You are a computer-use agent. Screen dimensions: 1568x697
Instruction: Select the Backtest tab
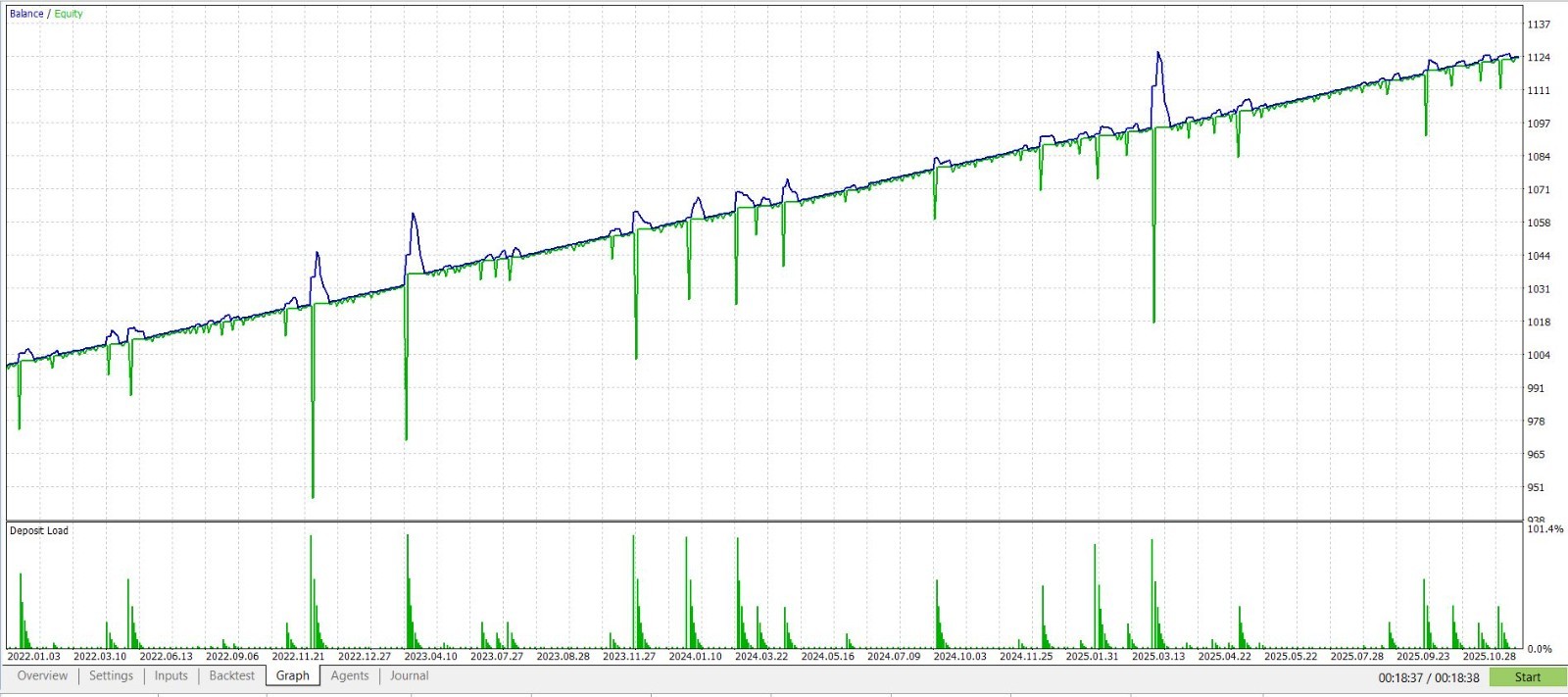pos(231,675)
